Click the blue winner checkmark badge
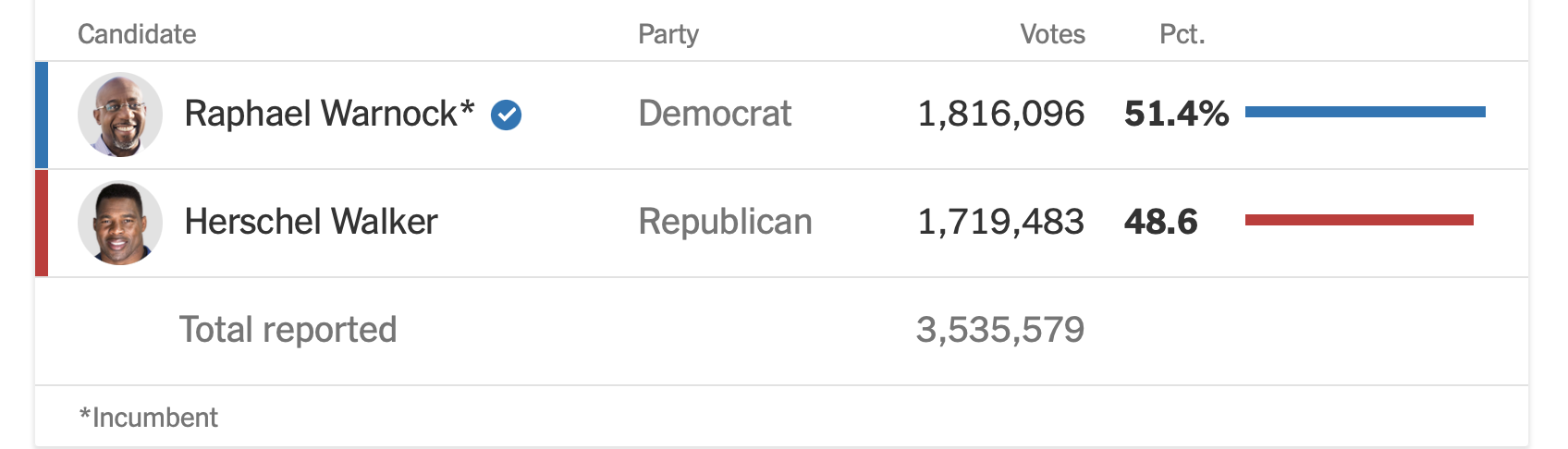The width and height of the screenshot is (1568, 449). pos(506,115)
